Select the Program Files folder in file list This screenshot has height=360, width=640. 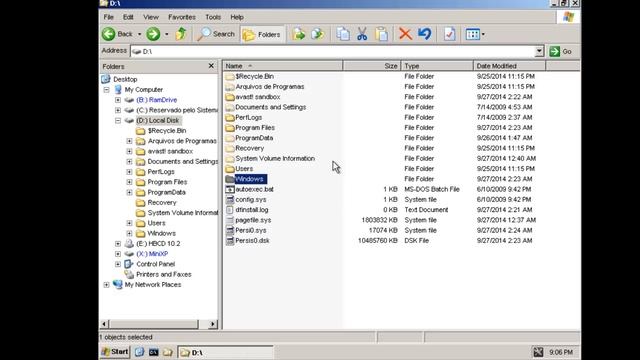click(x=255, y=128)
